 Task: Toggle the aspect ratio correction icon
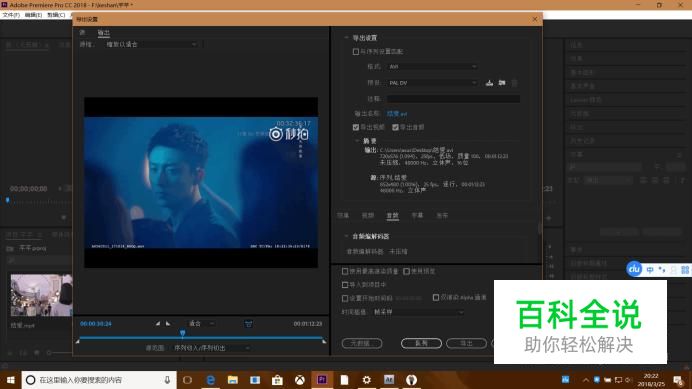[x=248, y=324]
